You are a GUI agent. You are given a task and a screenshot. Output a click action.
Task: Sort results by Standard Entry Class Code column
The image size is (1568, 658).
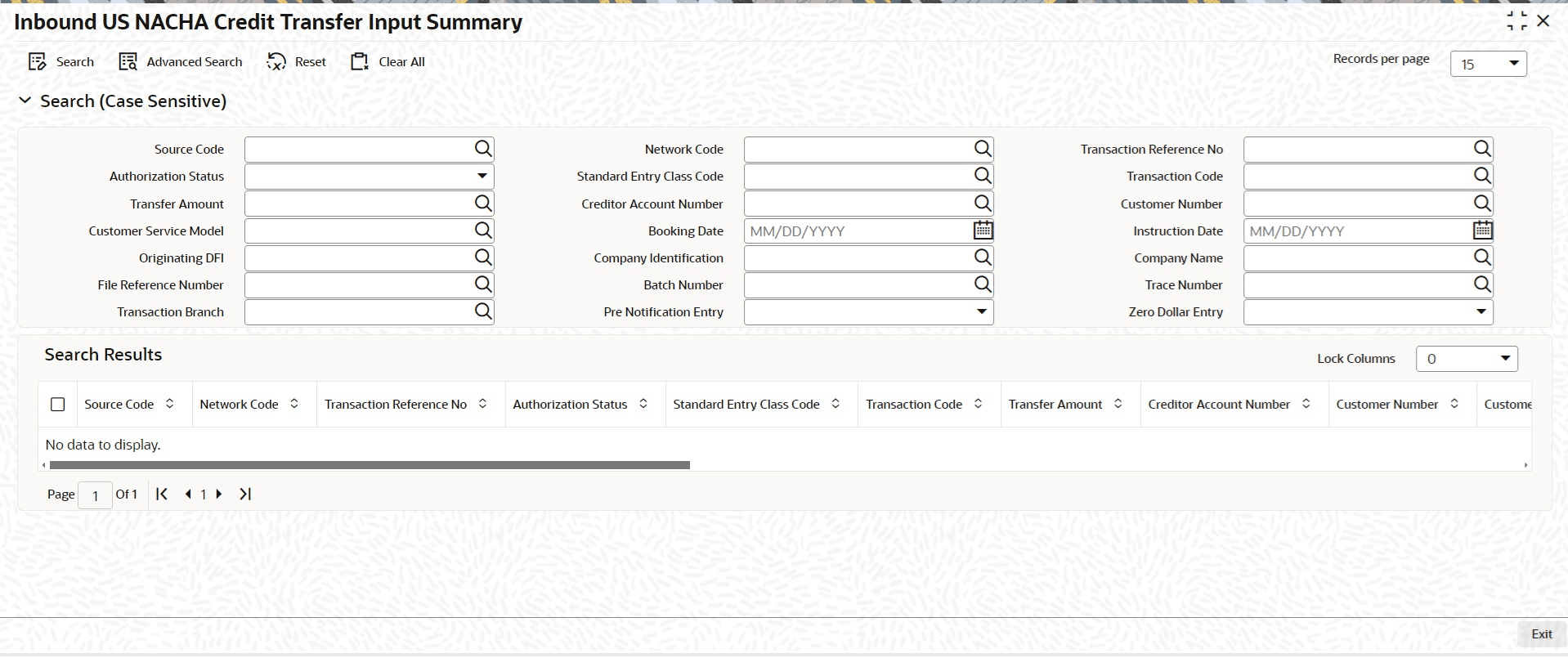(836, 404)
